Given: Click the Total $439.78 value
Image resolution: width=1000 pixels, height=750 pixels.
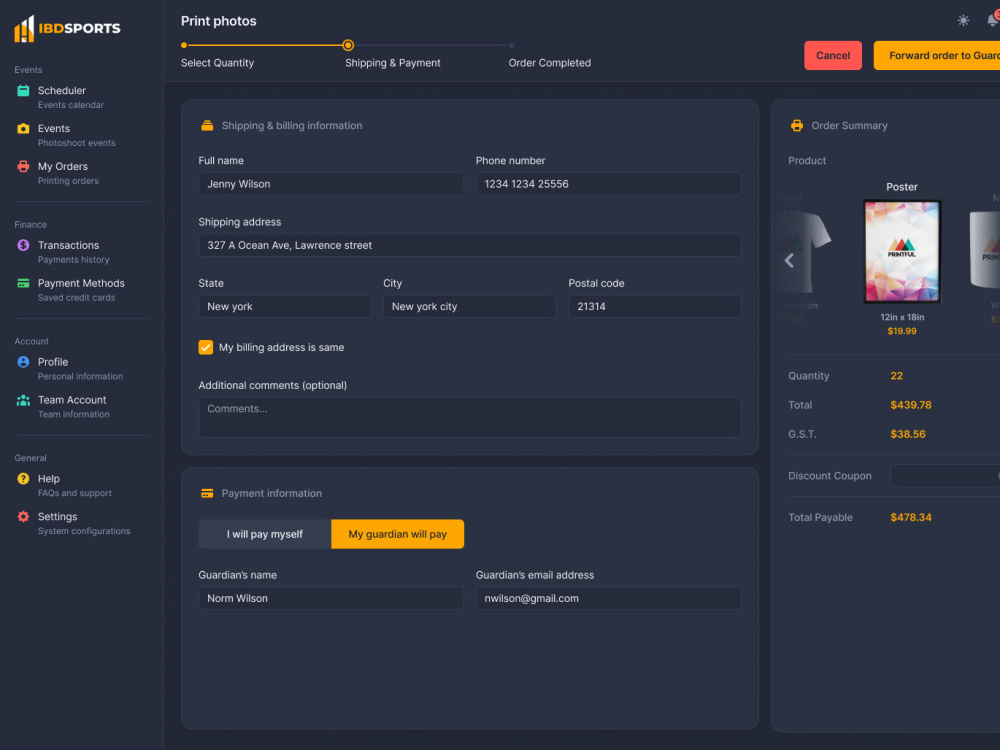Looking at the screenshot, I should pyautogui.click(x=911, y=405).
